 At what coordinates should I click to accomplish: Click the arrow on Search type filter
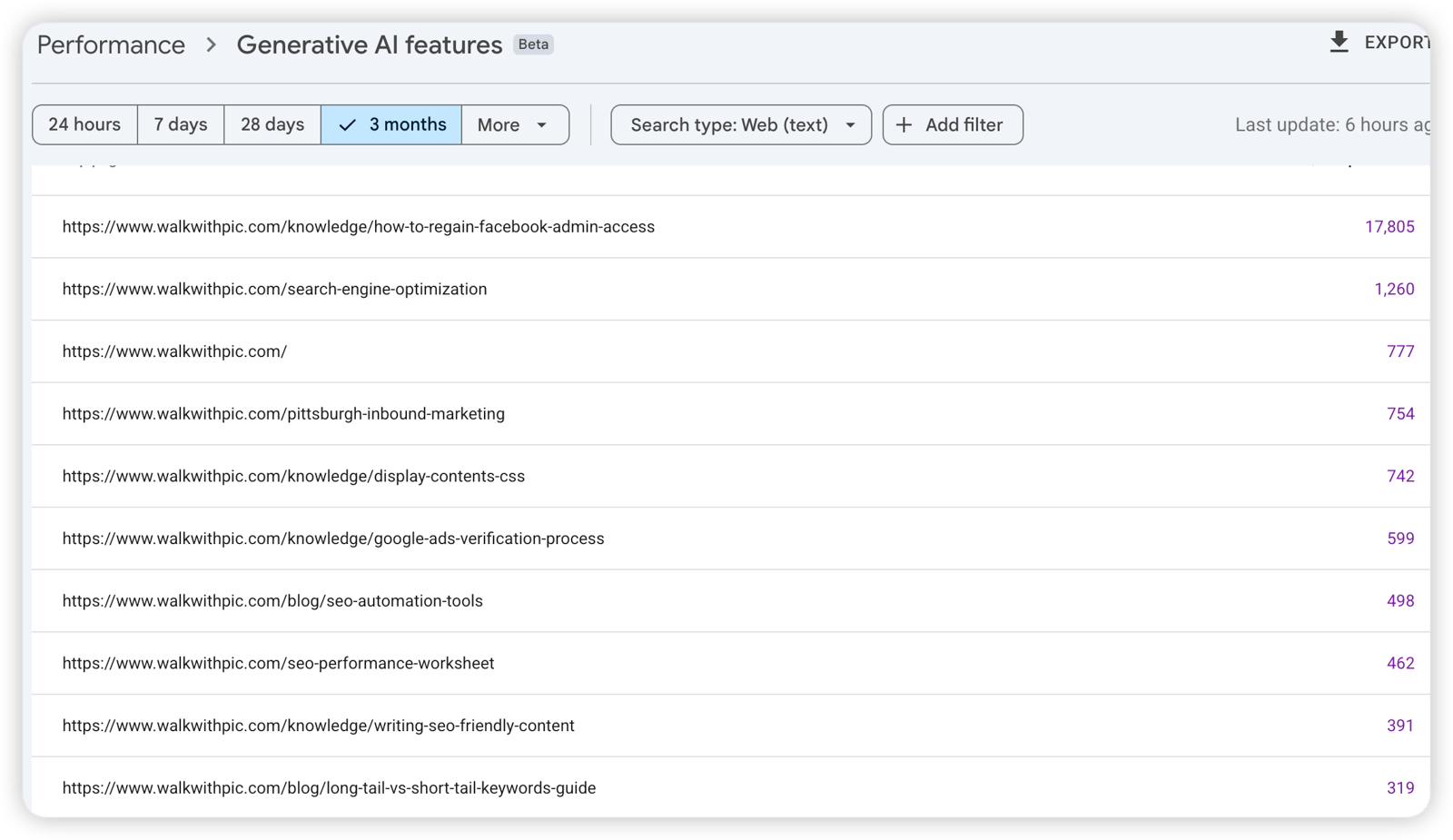pos(850,125)
